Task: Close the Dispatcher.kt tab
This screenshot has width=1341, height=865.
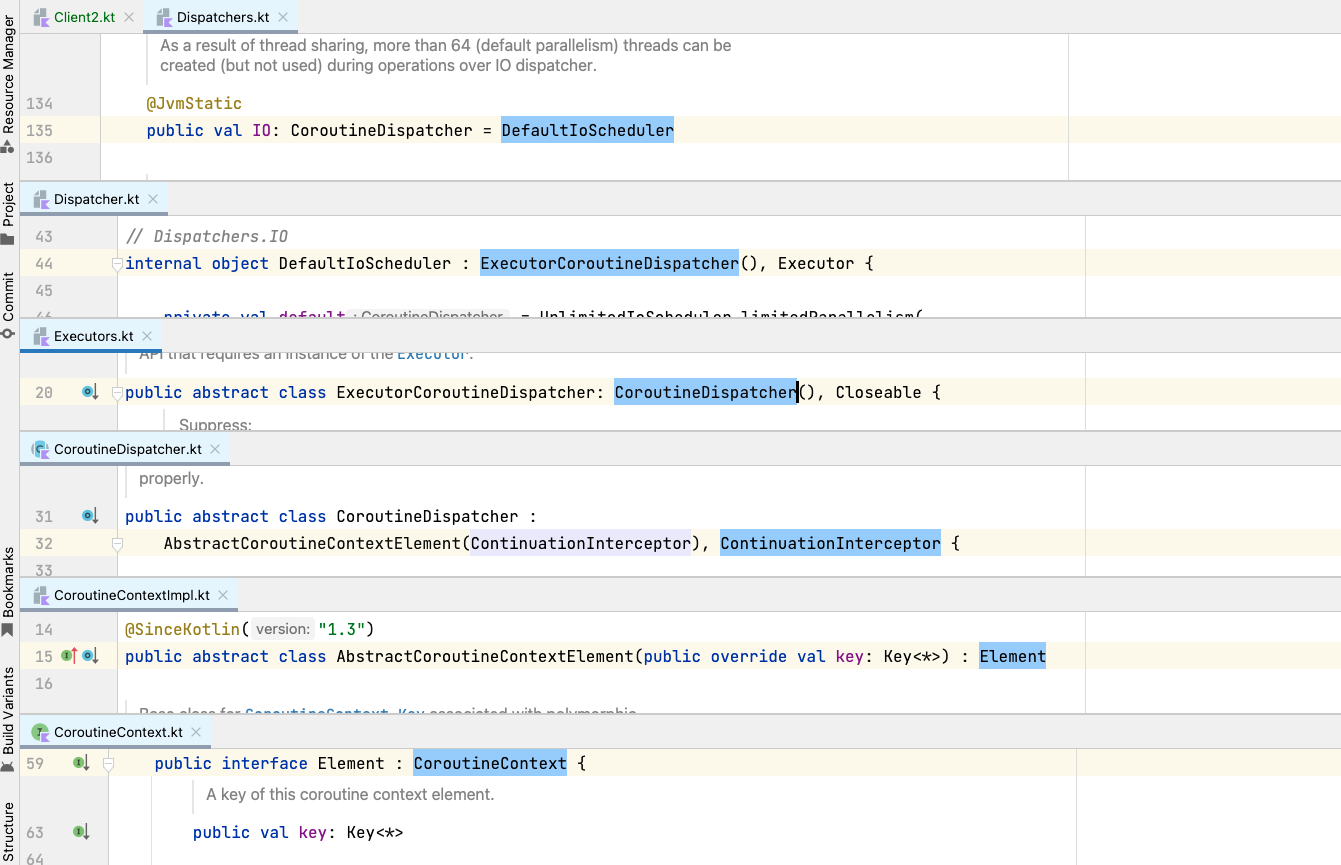Action: point(153,199)
